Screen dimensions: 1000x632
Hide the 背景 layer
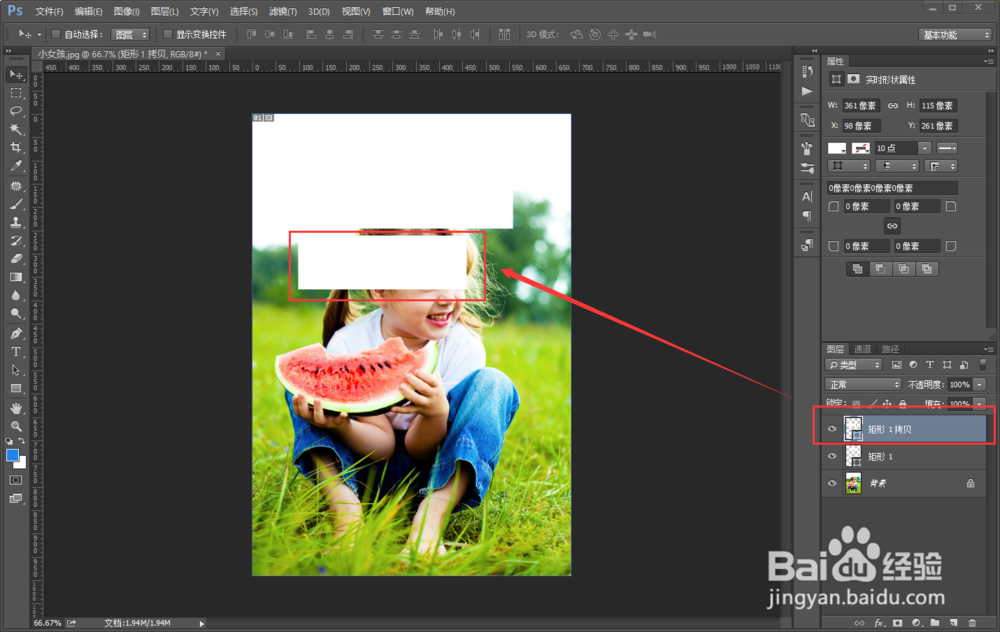click(832, 483)
